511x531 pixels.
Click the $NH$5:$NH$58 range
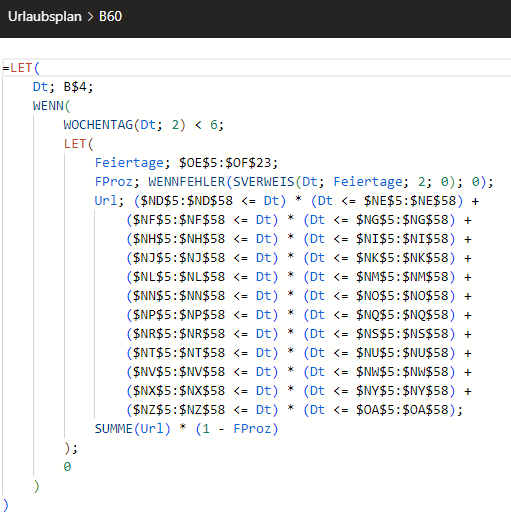[179, 239]
